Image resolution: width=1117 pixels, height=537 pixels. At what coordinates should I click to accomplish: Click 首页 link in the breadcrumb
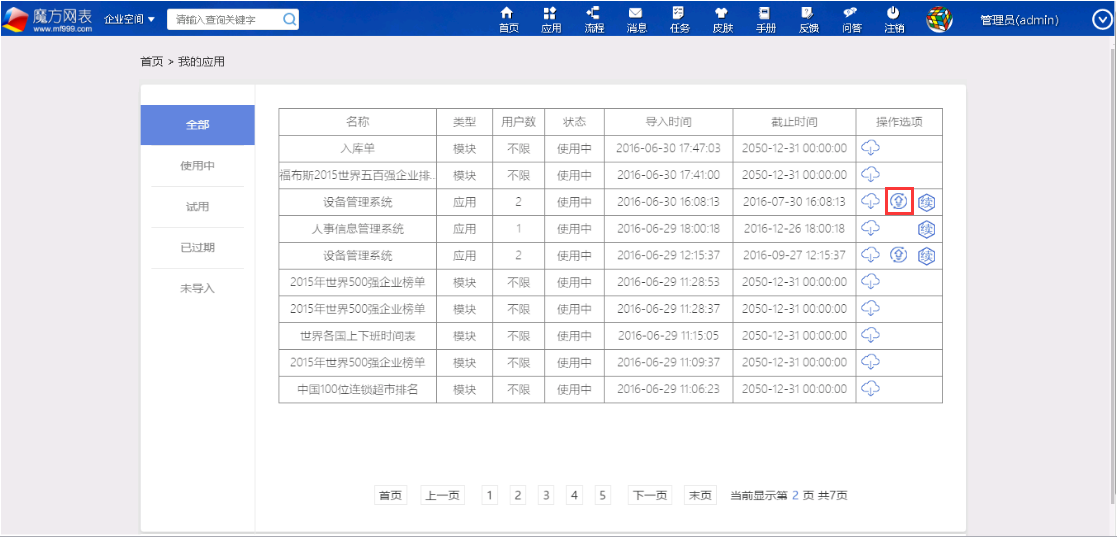pyautogui.click(x=152, y=62)
